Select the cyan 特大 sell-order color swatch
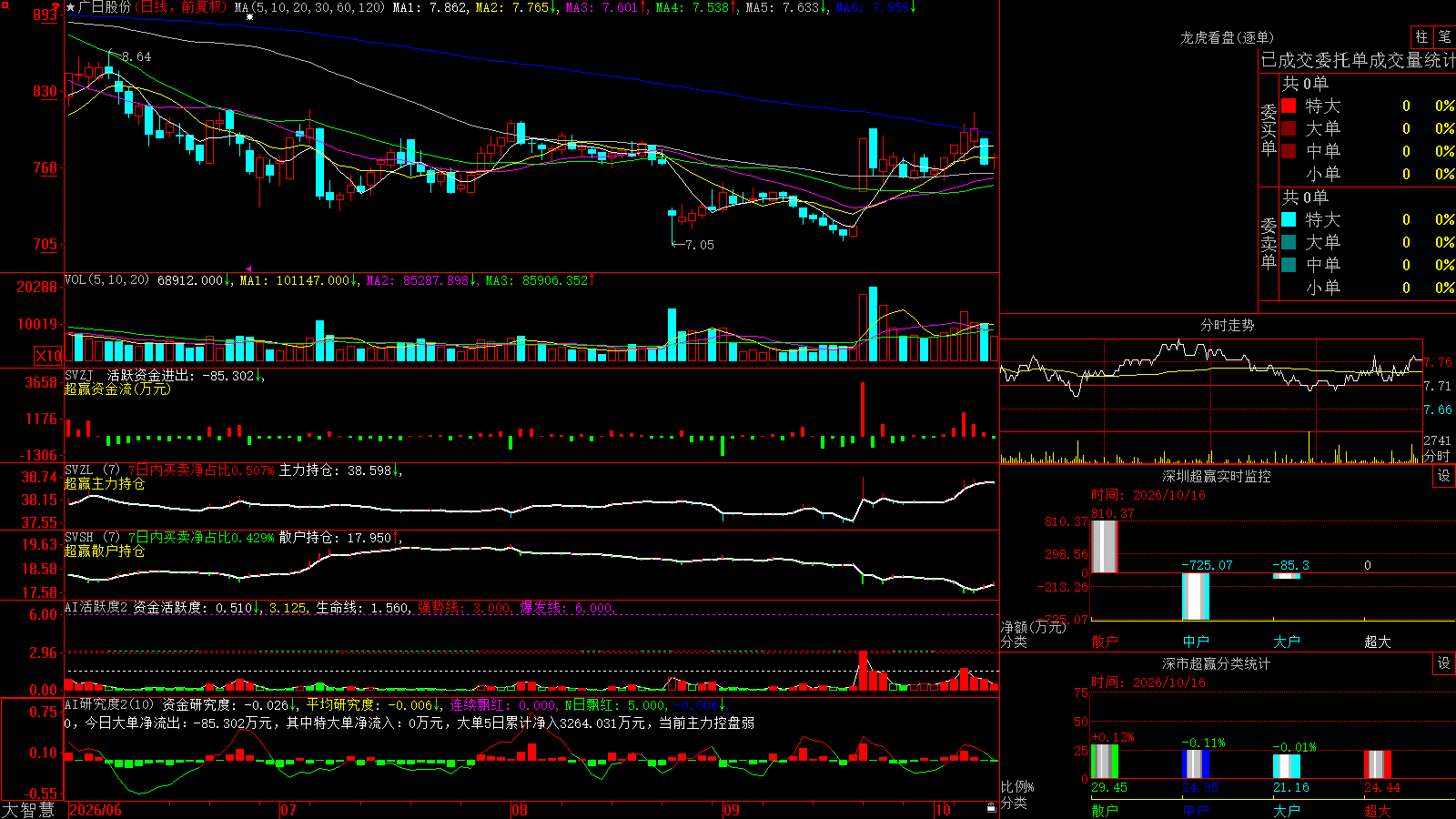 [1289, 219]
